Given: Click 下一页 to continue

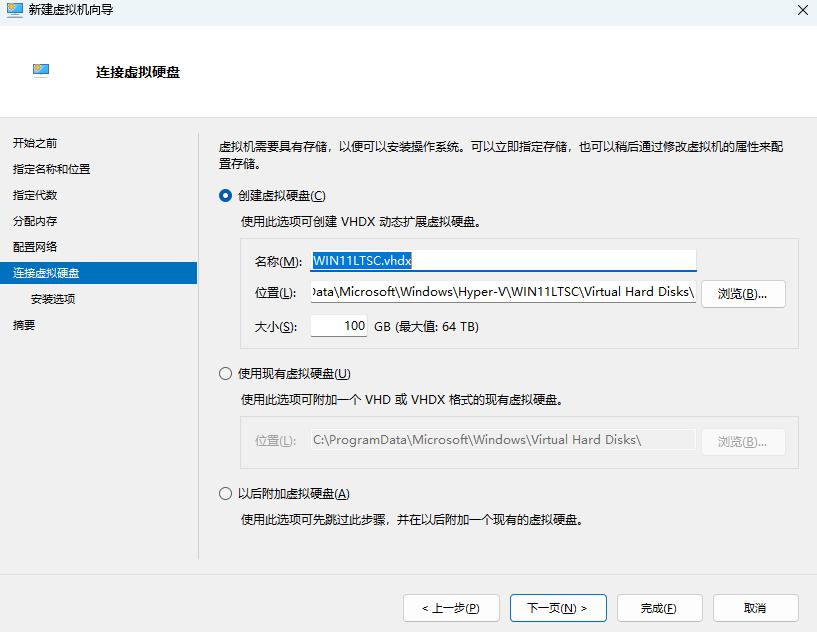Looking at the screenshot, I should coord(556,608).
